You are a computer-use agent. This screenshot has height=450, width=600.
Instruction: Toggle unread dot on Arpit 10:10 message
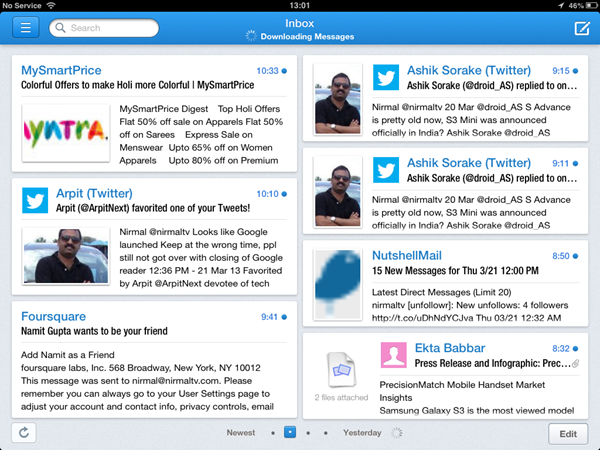[x=284, y=194]
